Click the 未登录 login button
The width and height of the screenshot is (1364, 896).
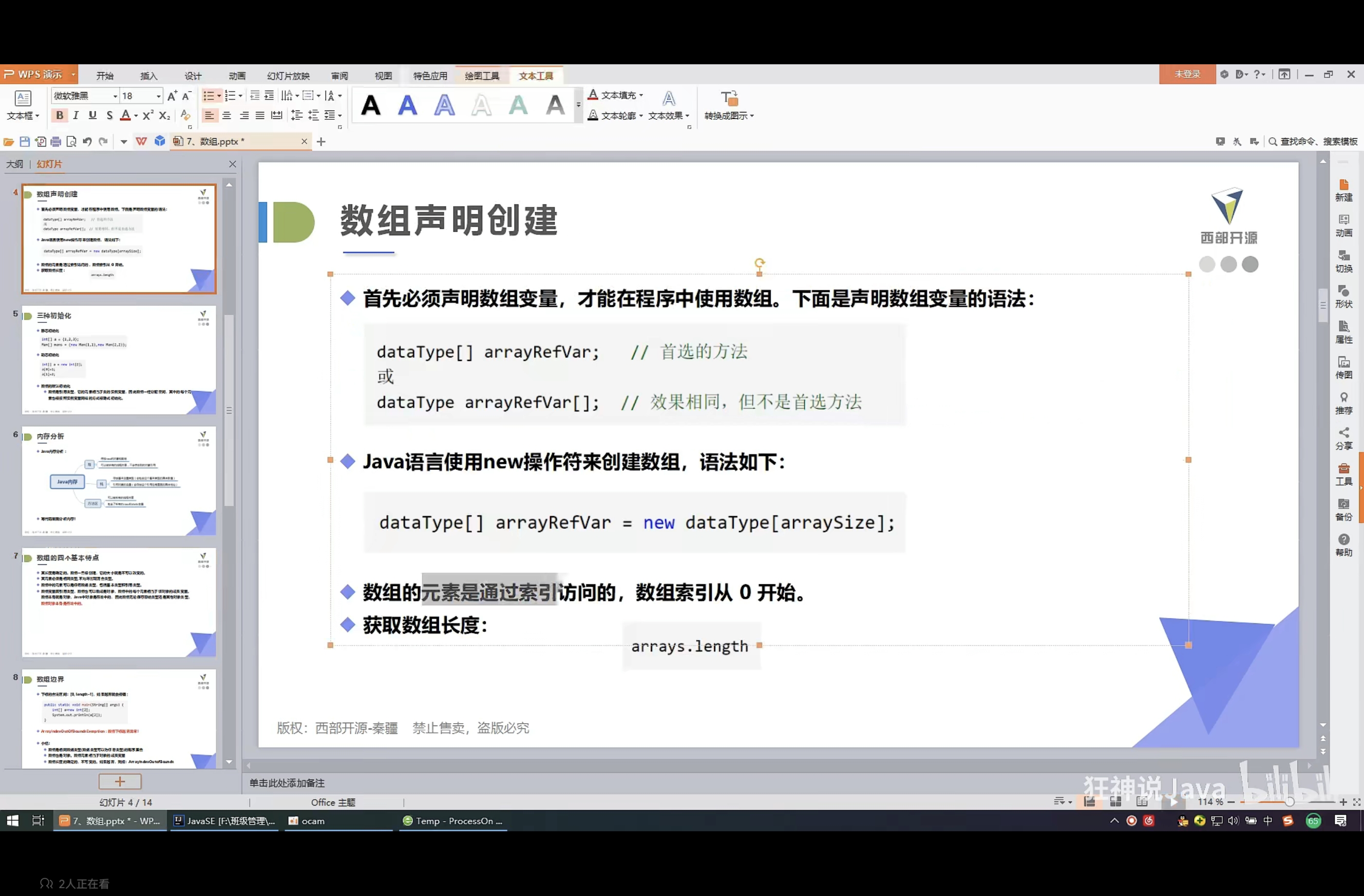click(1187, 75)
